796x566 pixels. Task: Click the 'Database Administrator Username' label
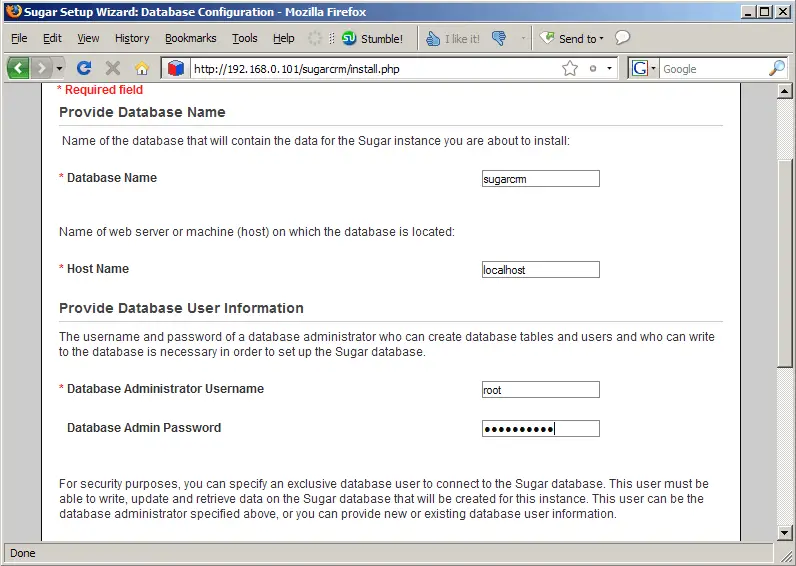click(x=165, y=389)
